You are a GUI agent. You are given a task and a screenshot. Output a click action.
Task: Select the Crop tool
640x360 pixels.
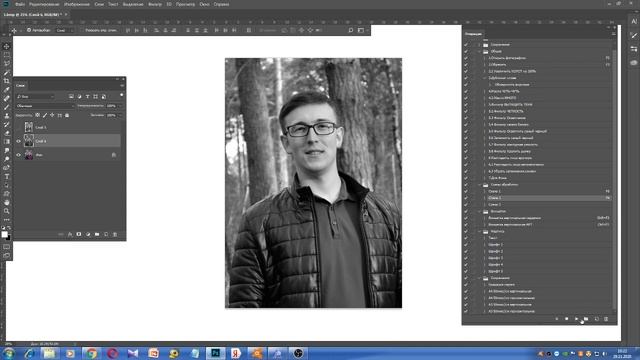pos(7,81)
